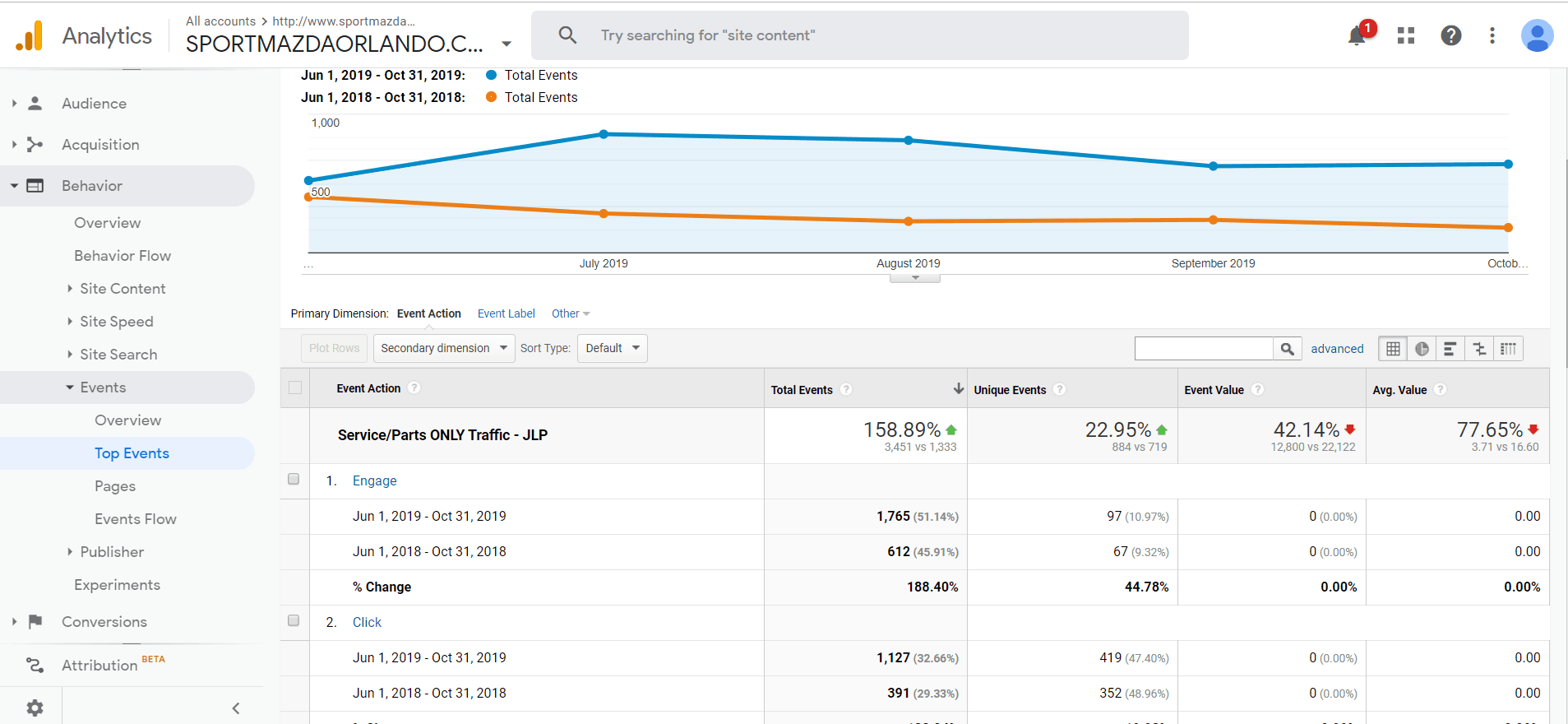
Task: Open the three-dot more options menu
Action: (x=1492, y=35)
